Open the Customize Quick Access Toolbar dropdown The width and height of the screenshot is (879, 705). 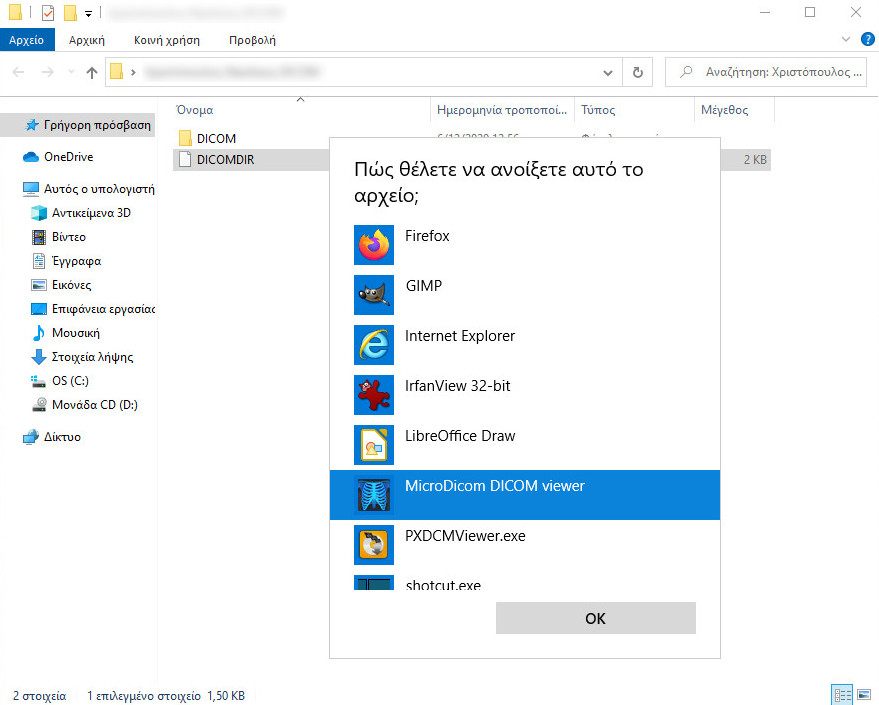click(x=89, y=13)
